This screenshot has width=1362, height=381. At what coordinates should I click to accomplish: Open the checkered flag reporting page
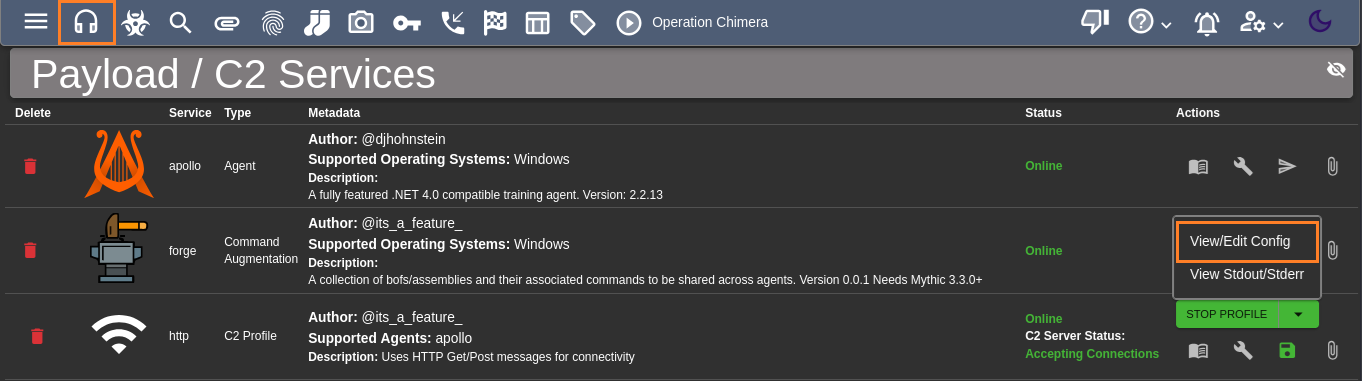[494, 22]
